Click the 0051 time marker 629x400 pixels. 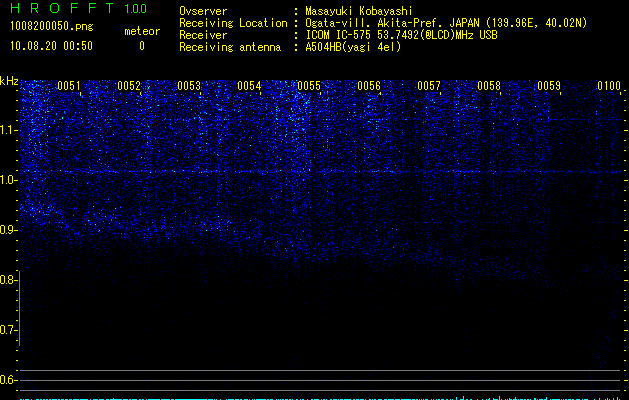[69, 86]
